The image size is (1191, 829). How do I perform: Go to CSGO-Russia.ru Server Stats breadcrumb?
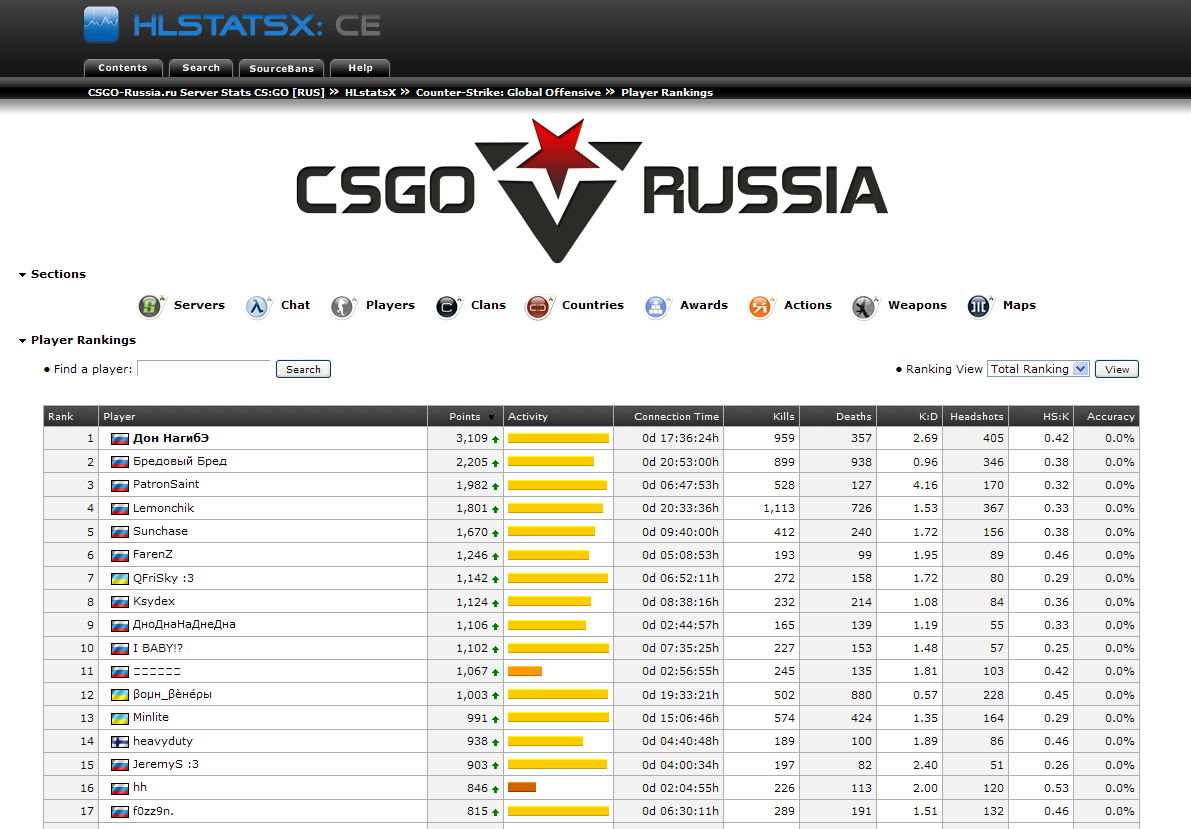point(206,93)
